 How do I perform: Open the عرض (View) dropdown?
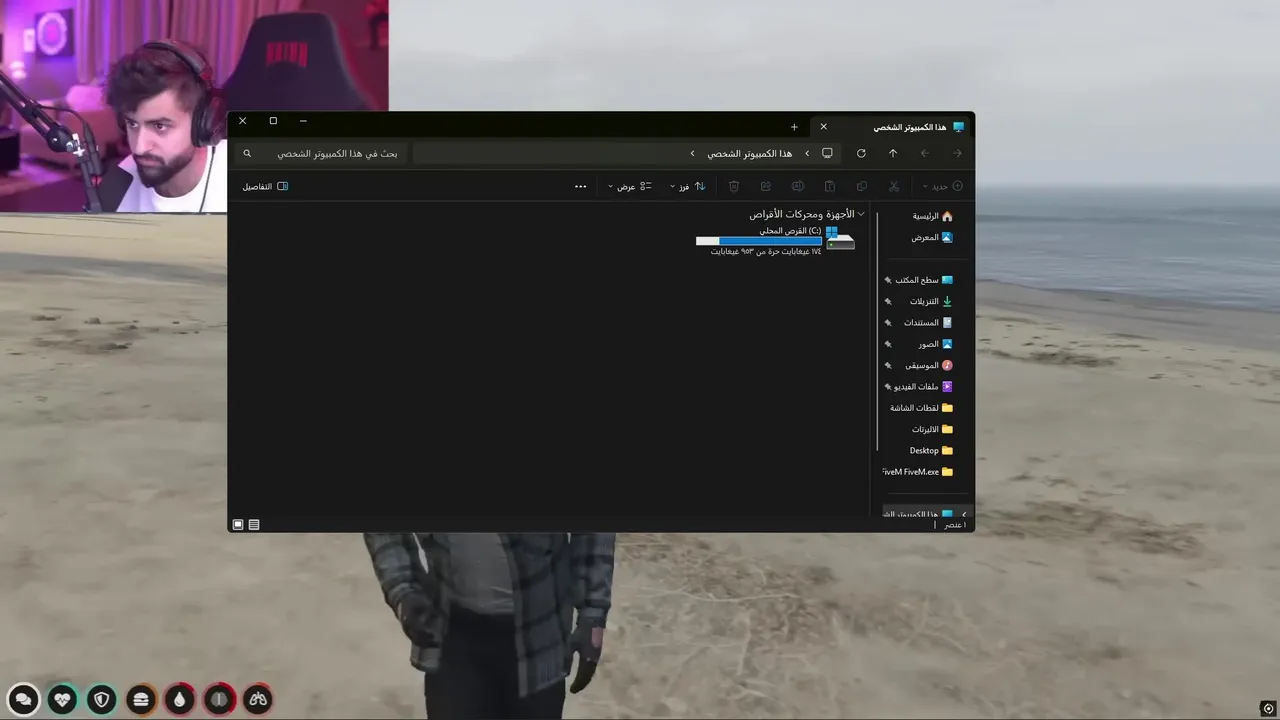(x=630, y=187)
